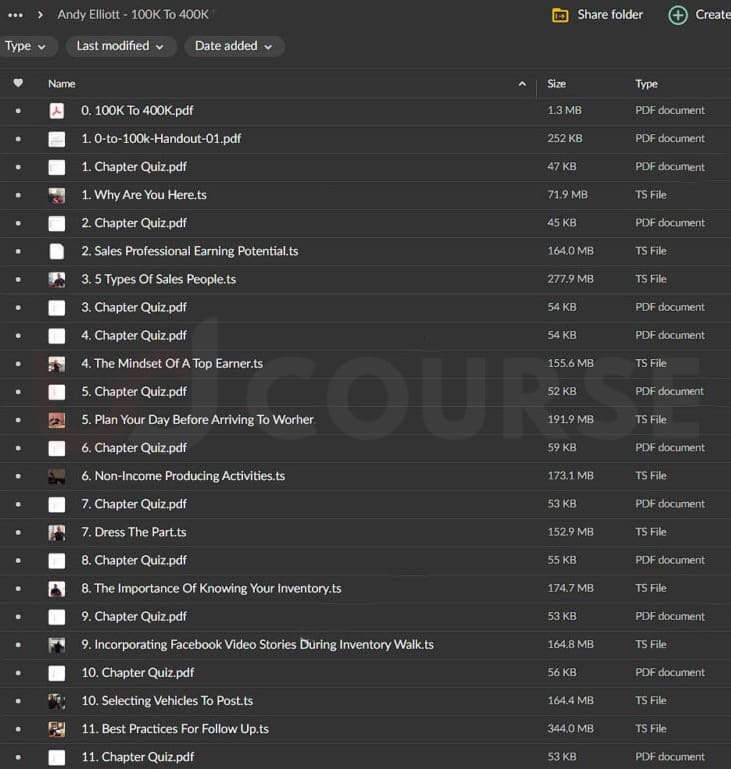Toggle the favorite dot for 0-to-100k-Handout-01.pdf
731x769 pixels.
coord(18,139)
